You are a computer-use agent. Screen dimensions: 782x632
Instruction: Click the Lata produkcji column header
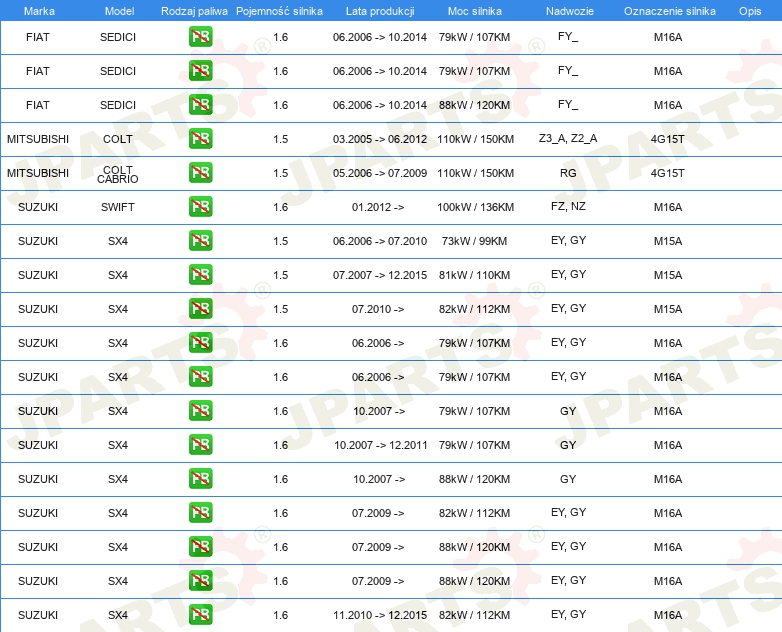click(380, 11)
